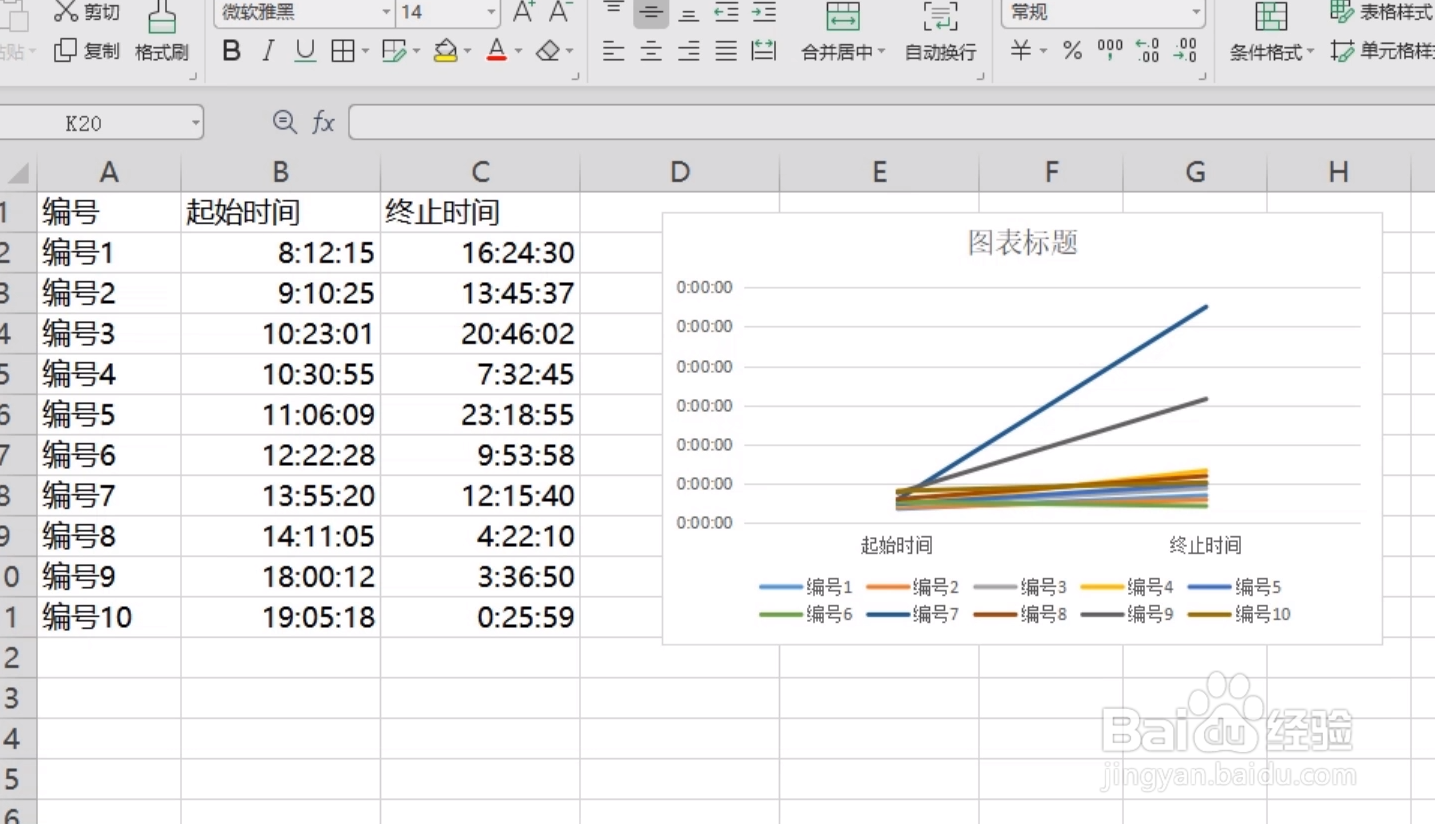The width and height of the screenshot is (1435, 824).
Task: Open number format dropdown 常规
Action: click(x=1103, y=12)
